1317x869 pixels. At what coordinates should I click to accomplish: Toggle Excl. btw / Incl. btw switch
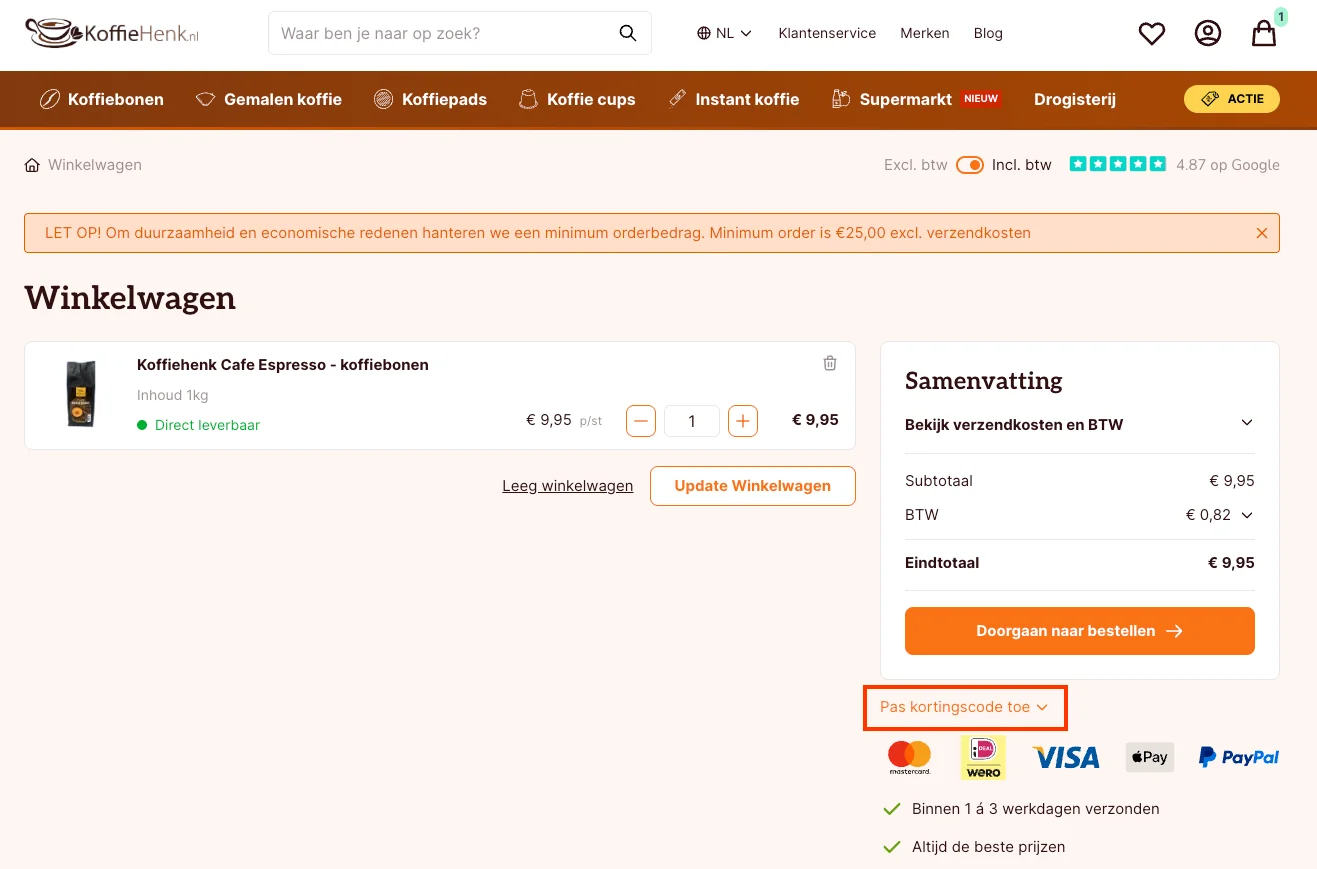pos(970,165)
